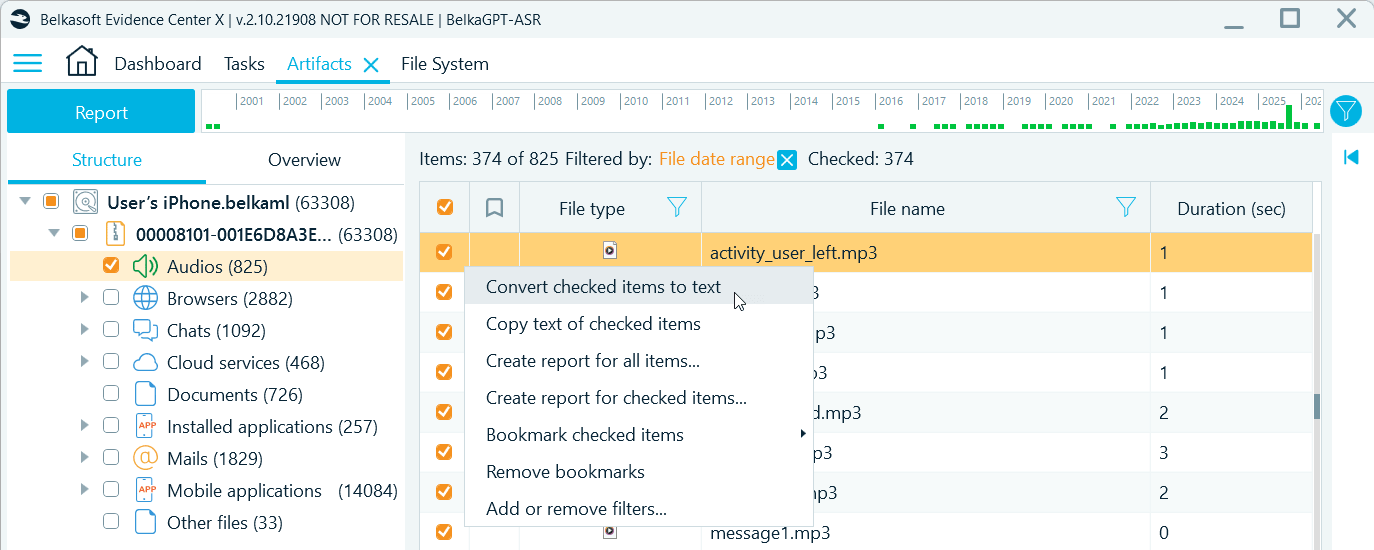Open the hamburger main menu
The image size is (1374, 550).
click(27, 64)
